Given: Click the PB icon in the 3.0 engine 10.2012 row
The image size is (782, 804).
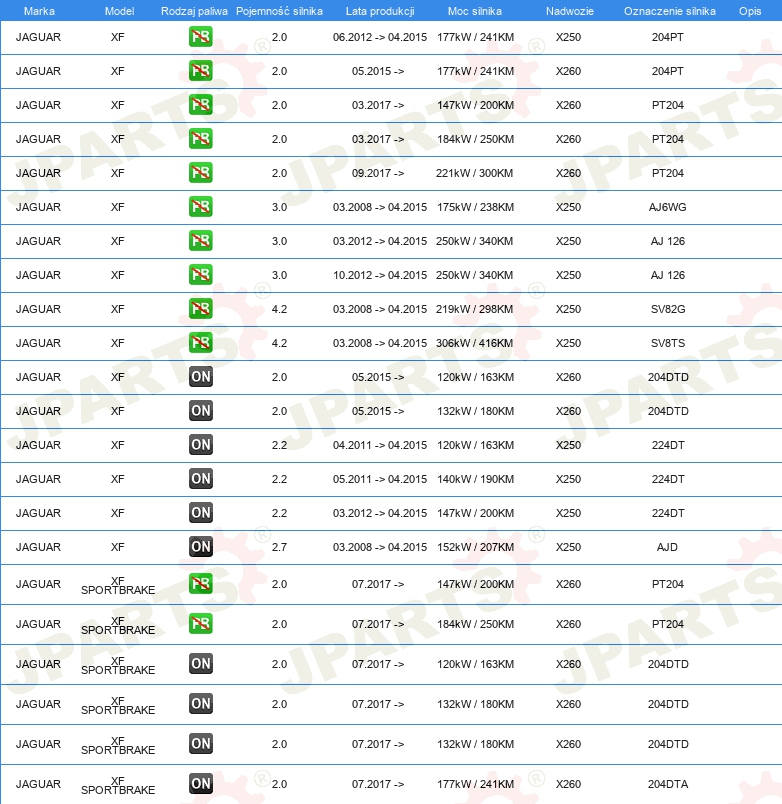Looking at the screenshot, I should pyautogui.click(x=200, y=275).
